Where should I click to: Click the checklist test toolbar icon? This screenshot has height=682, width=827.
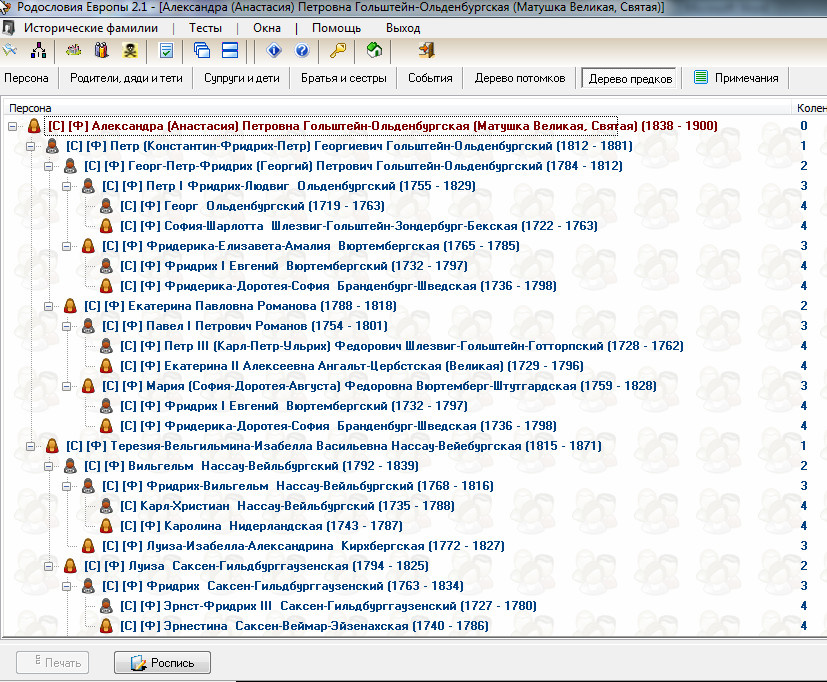coord(166,51)
